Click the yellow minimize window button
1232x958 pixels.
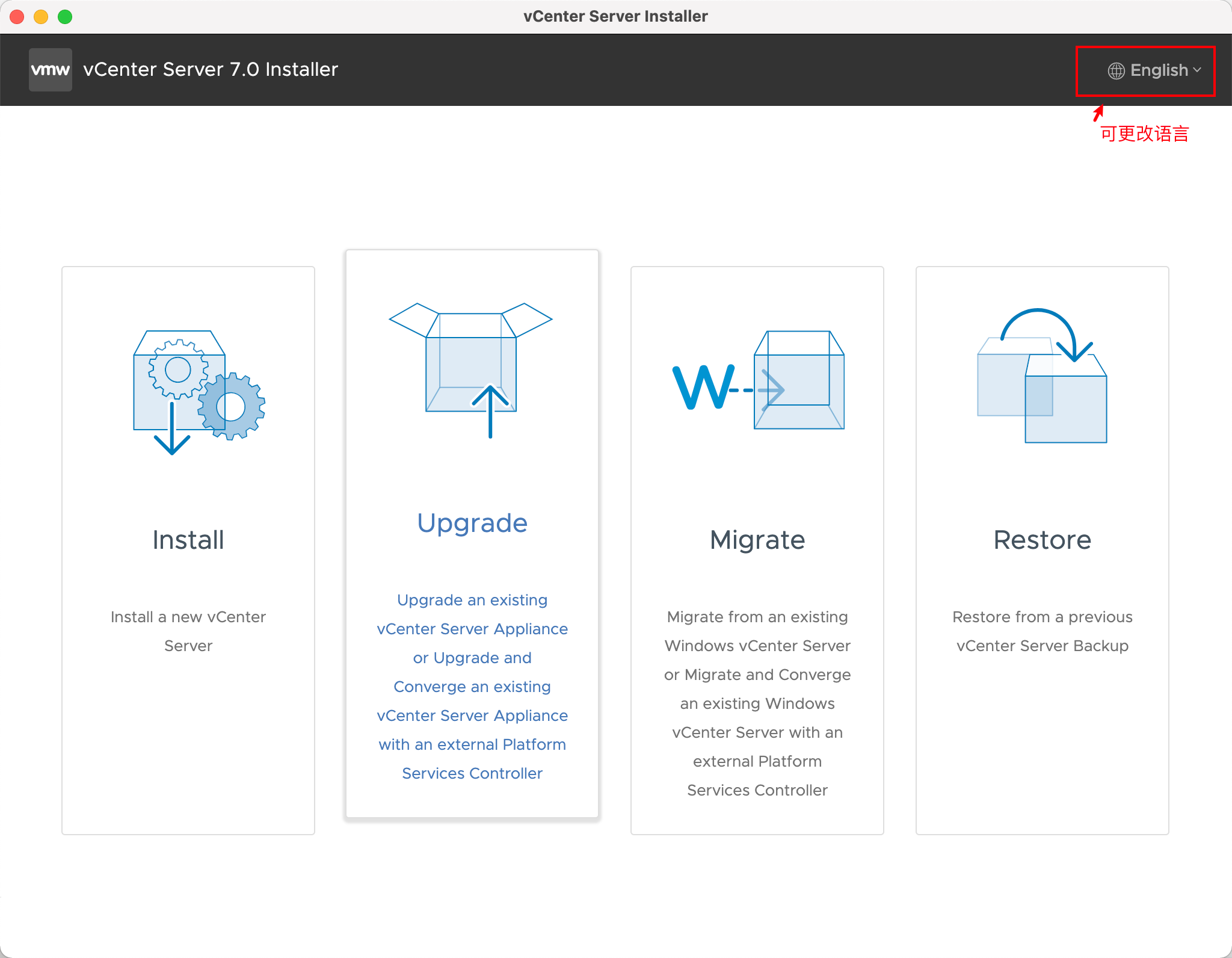point(41,17)
